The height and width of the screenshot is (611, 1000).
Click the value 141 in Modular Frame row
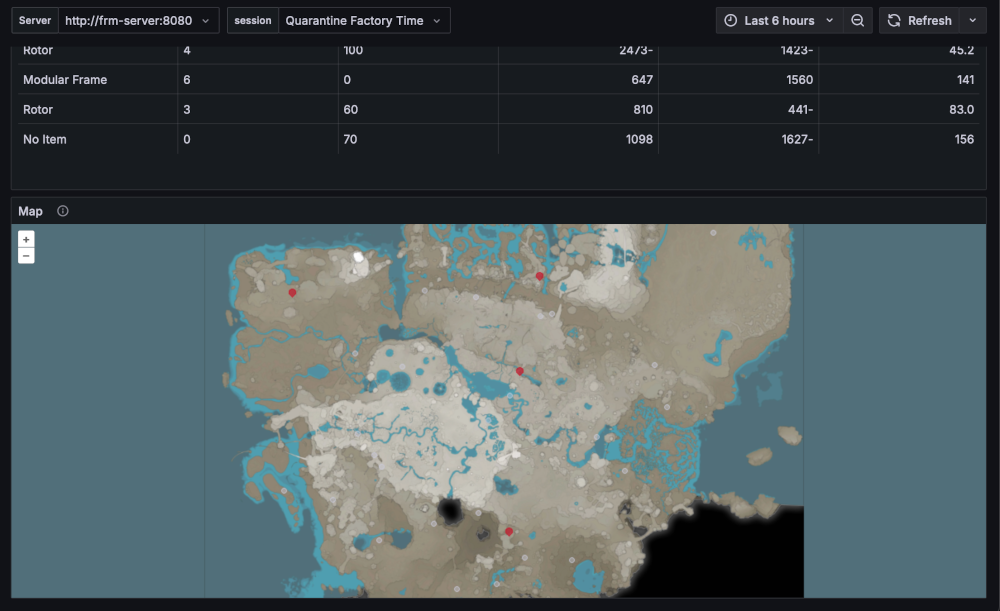click(965, 80)
